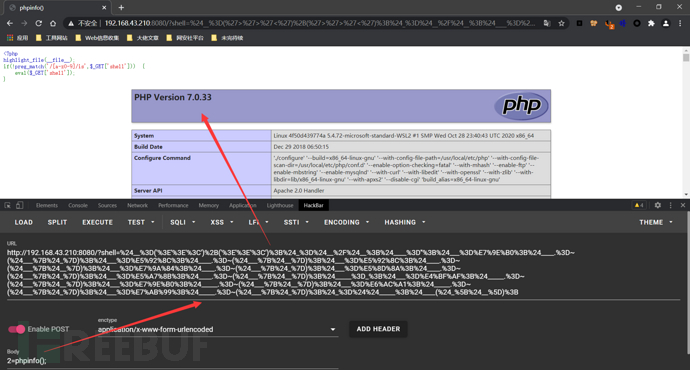The height and width of the screenshot is (370, 690).
Task: Open the Extensions puzzle-piece menu
Action: pos(651,23)
